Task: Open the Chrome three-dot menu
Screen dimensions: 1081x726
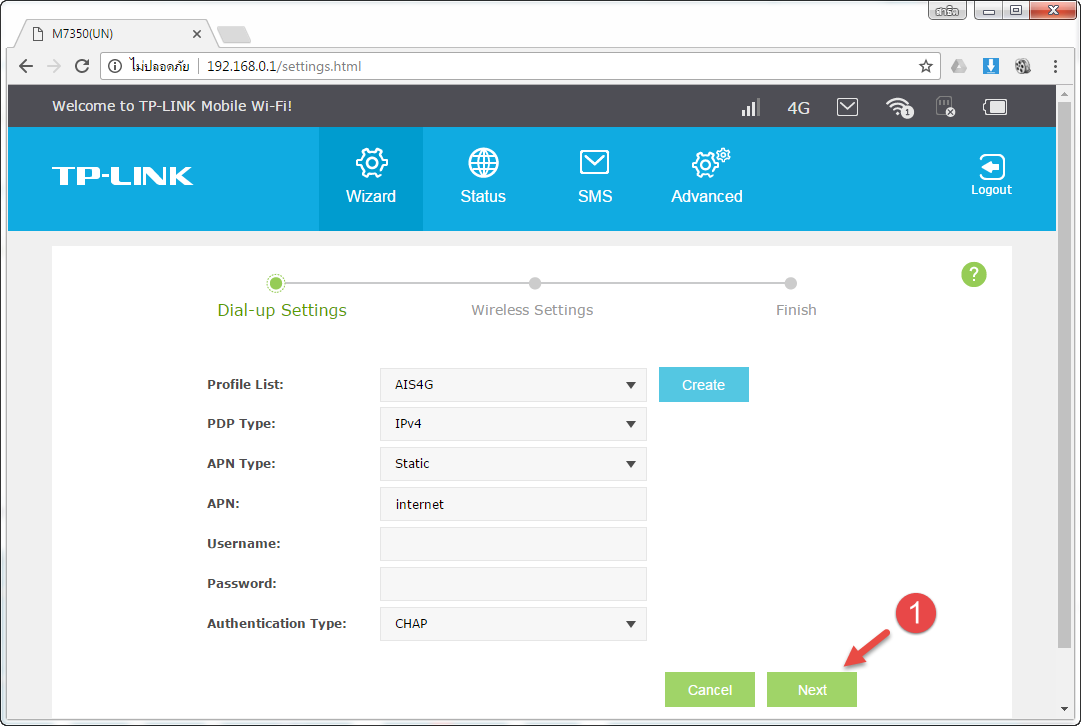Action: [x=1055, y=66]
